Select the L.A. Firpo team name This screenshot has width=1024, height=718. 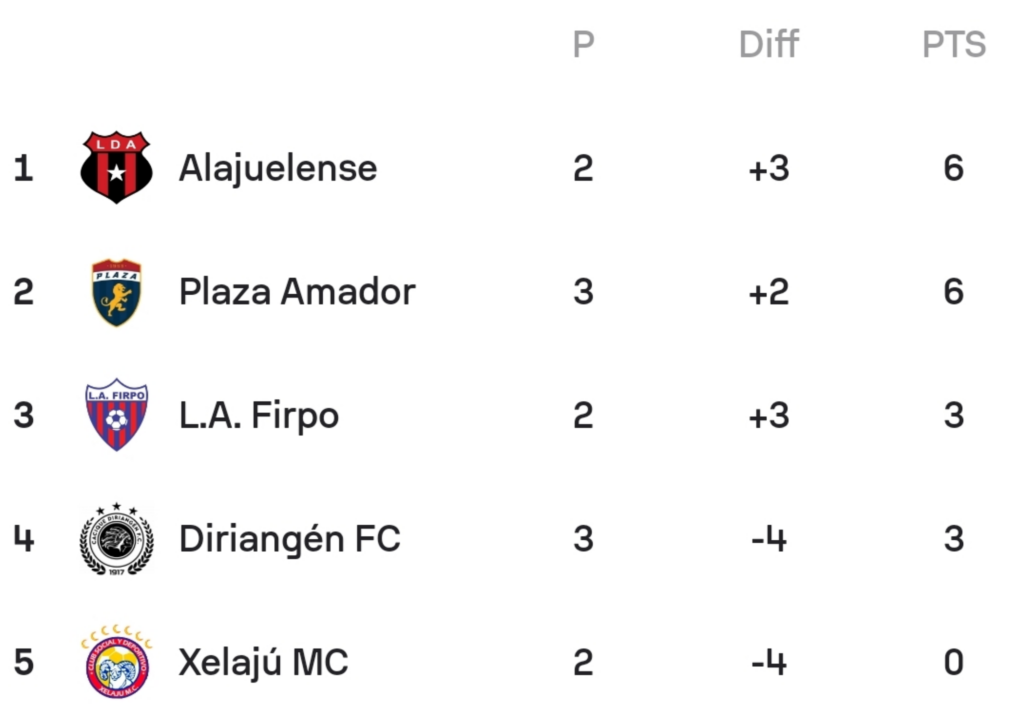click(x=259, y=417)
